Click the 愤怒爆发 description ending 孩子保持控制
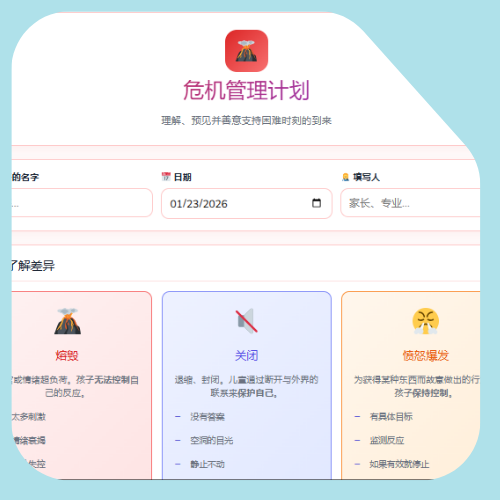Screen dimensions: 500x500 coord(417,386)
